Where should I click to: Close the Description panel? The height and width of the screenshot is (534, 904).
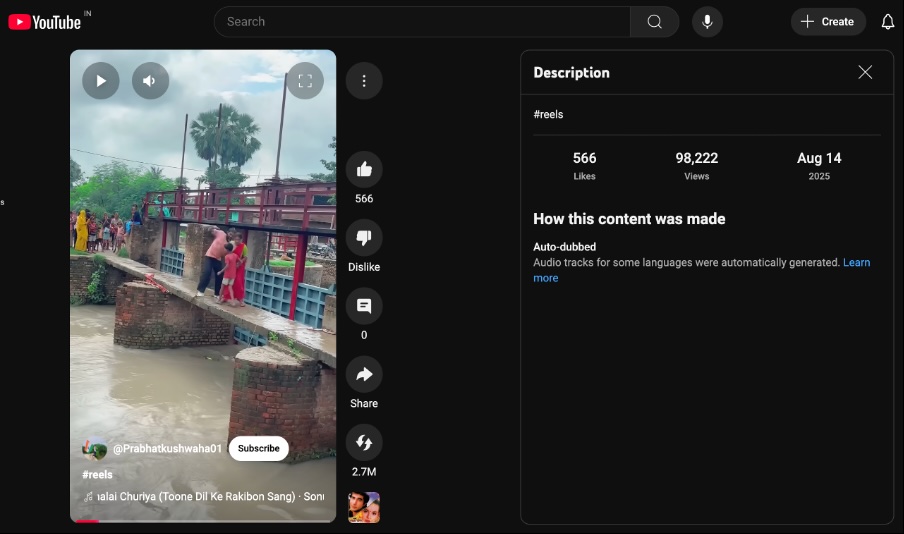click(865, 72)
